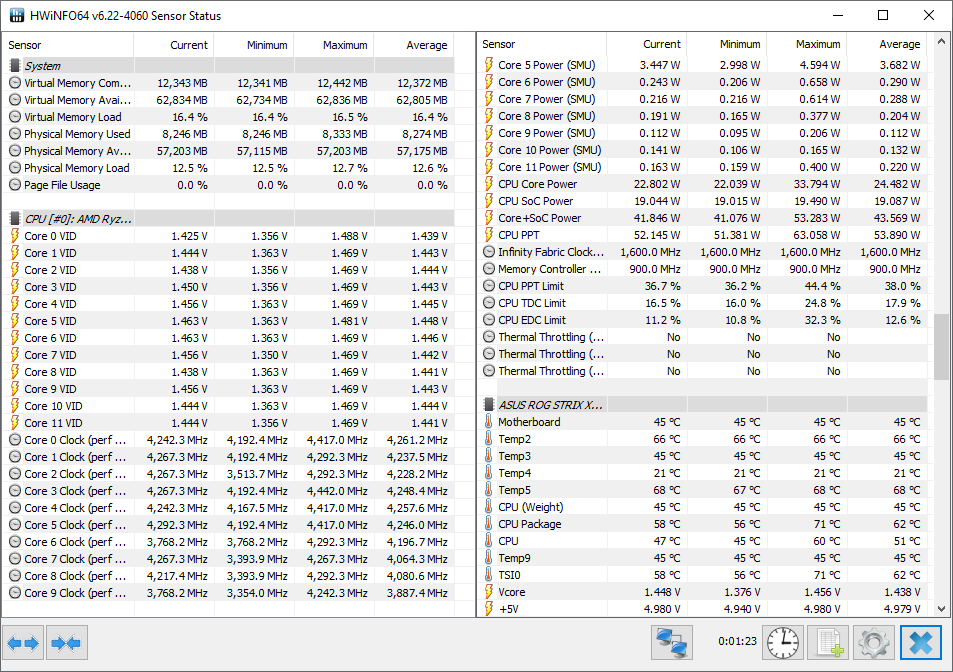Select the Temp5 sensor row
This screenshot has height=672, width=953.
(x=703, y=490)
